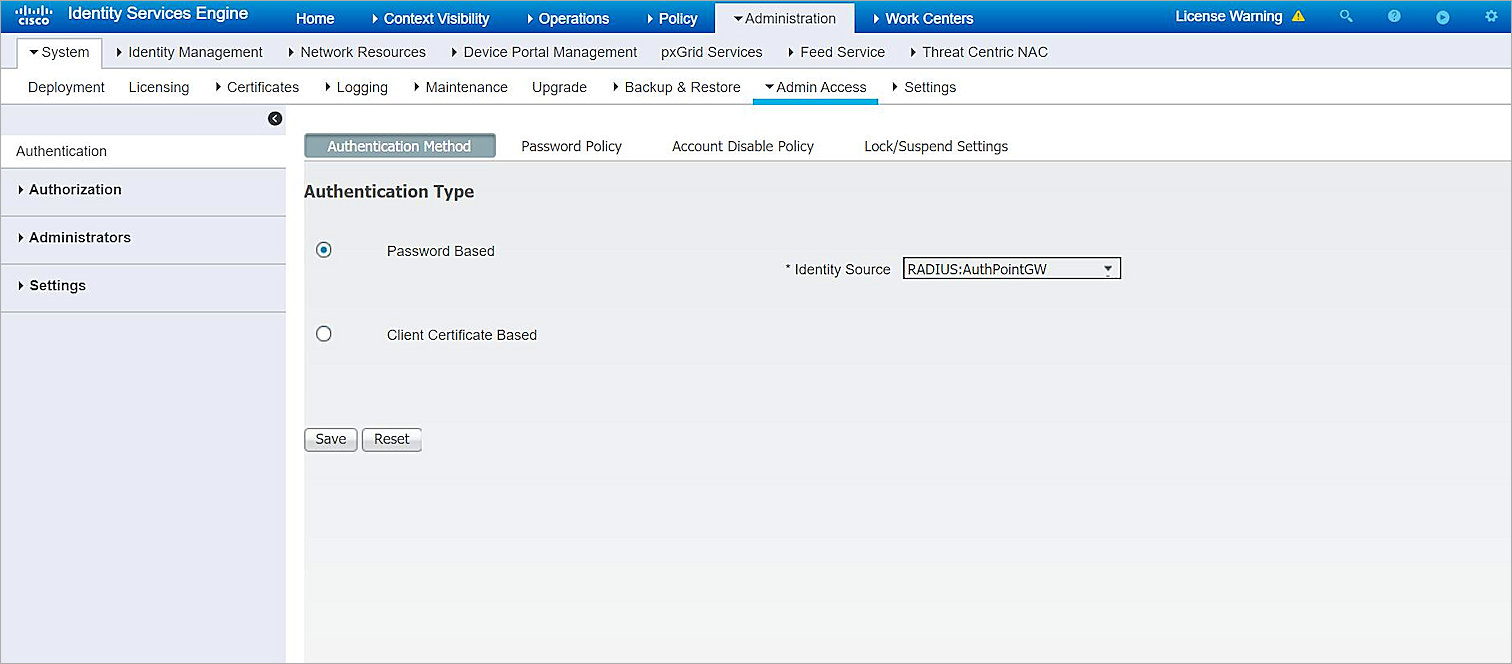Open the Identity Source dropdown
The height and width of the screenshot is (664, 1512).
coord(1107,268)
